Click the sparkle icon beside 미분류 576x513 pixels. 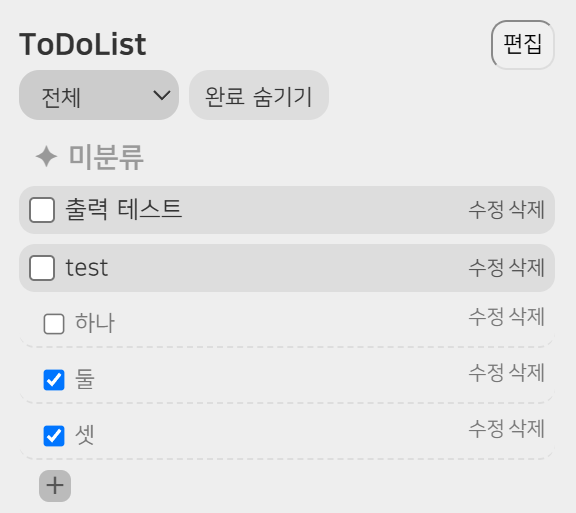coord(46,157)
